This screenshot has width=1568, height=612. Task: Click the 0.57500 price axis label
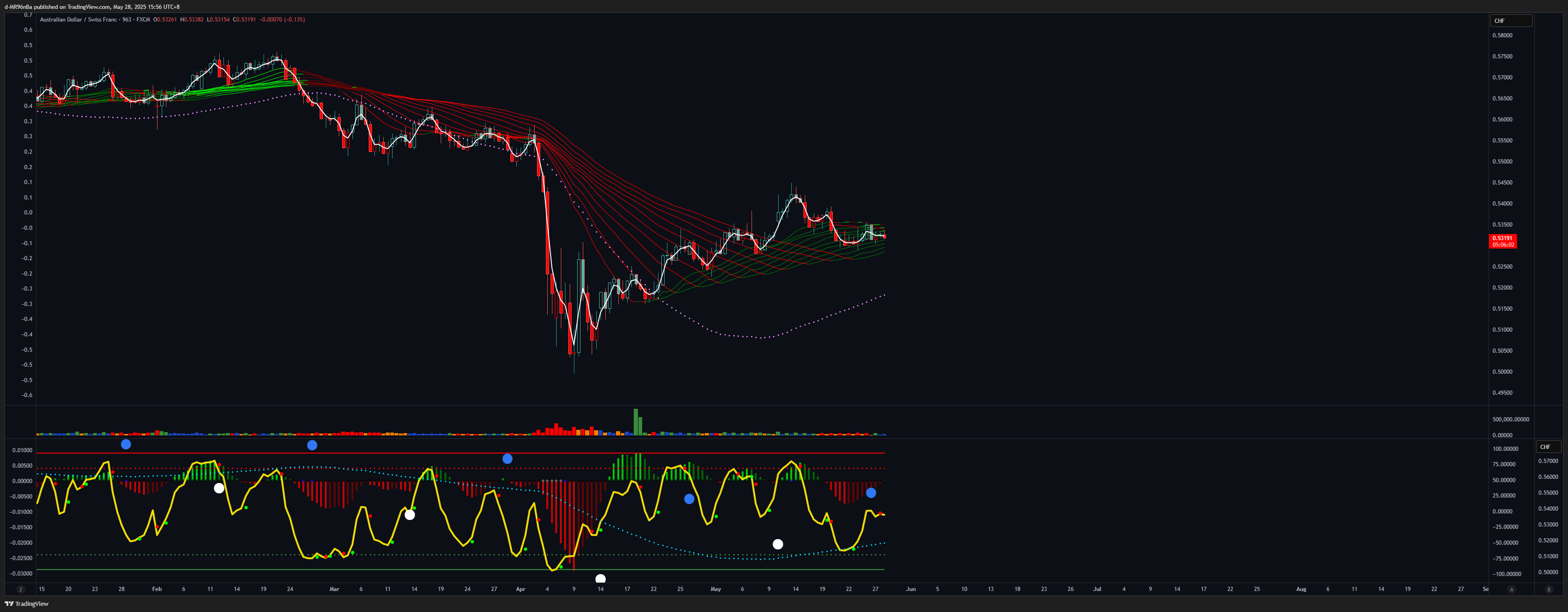(1502, 57)
